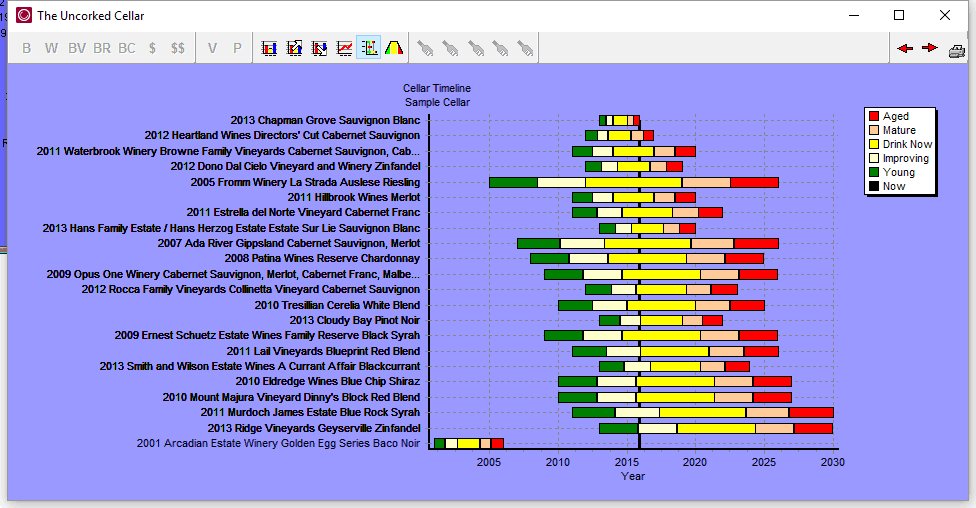Open the colored maturity curve icon
The height and width of the screenshot is (508, 976).
click(x=394, y=48)
